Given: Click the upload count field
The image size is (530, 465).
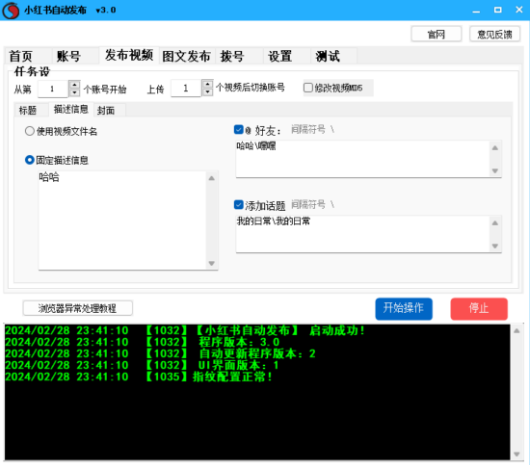Looking at the screenshot, I should pyautogui.click(x=186, y=88).
